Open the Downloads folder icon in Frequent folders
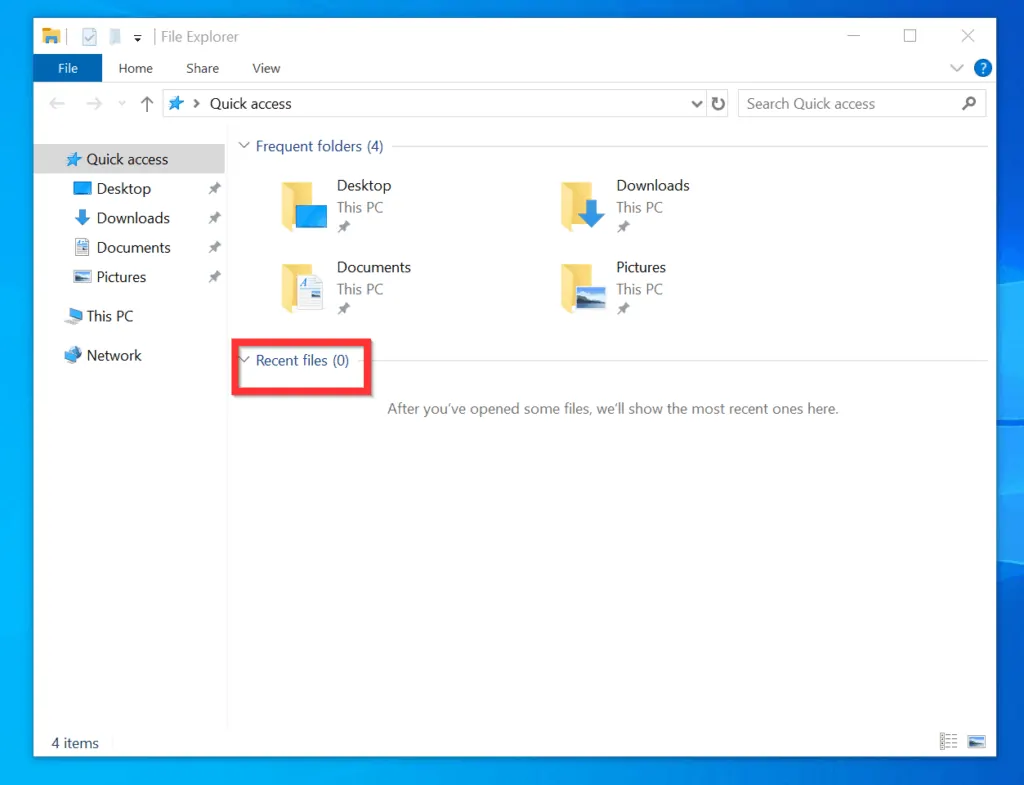This screenshot has height=785, width=1024. point(583,206)
